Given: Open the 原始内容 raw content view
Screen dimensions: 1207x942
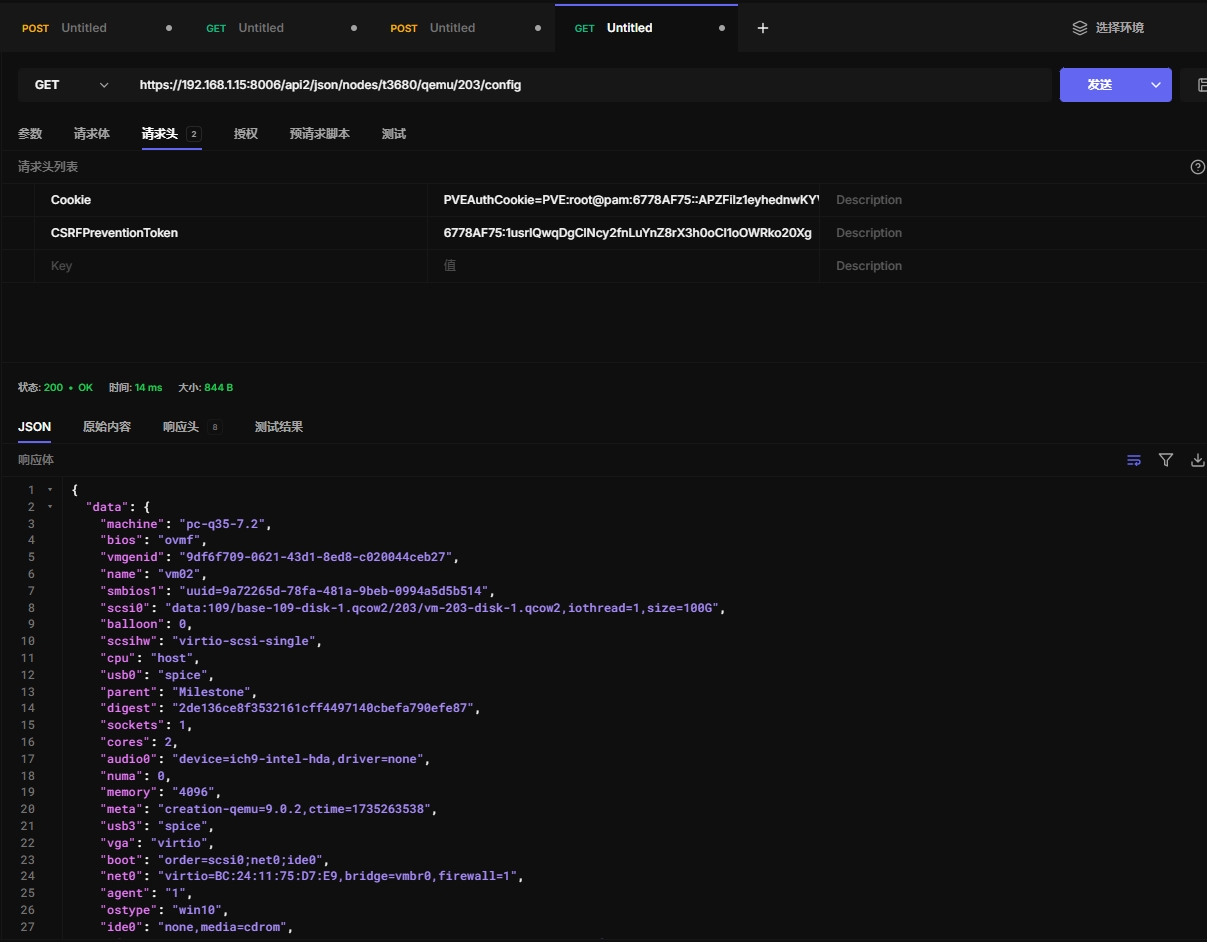Looking at the screenshot, I should tap(107, 427).
